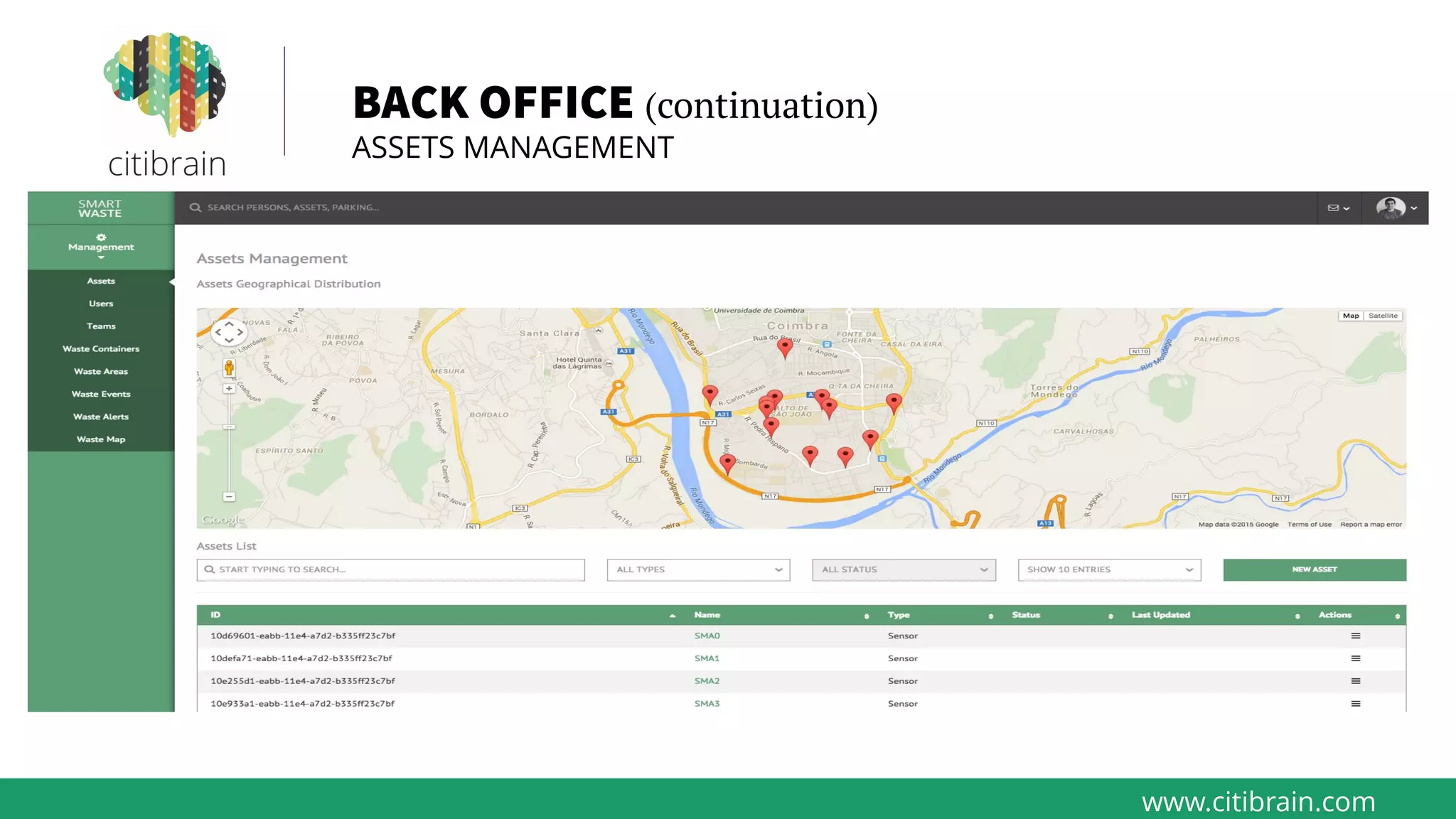The height and width of the screenshot is (819, 1456).
Task: Click ID 10e255d1-eabb-11e4-a7d2-b335ff23c7bf
Action: pos(303,681)
